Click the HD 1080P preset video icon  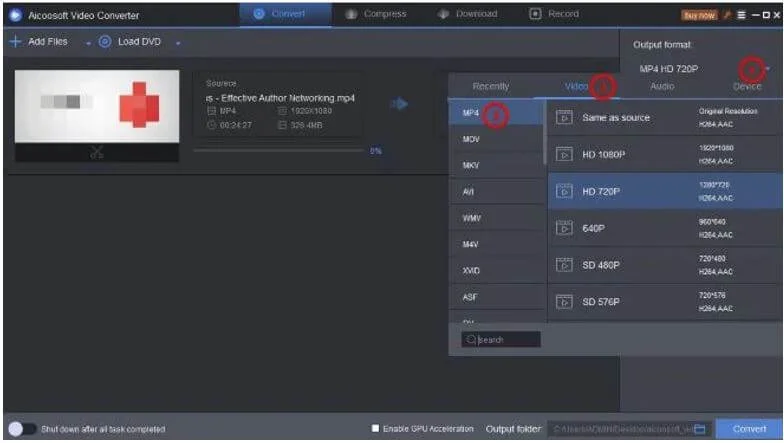click(564, 155)
